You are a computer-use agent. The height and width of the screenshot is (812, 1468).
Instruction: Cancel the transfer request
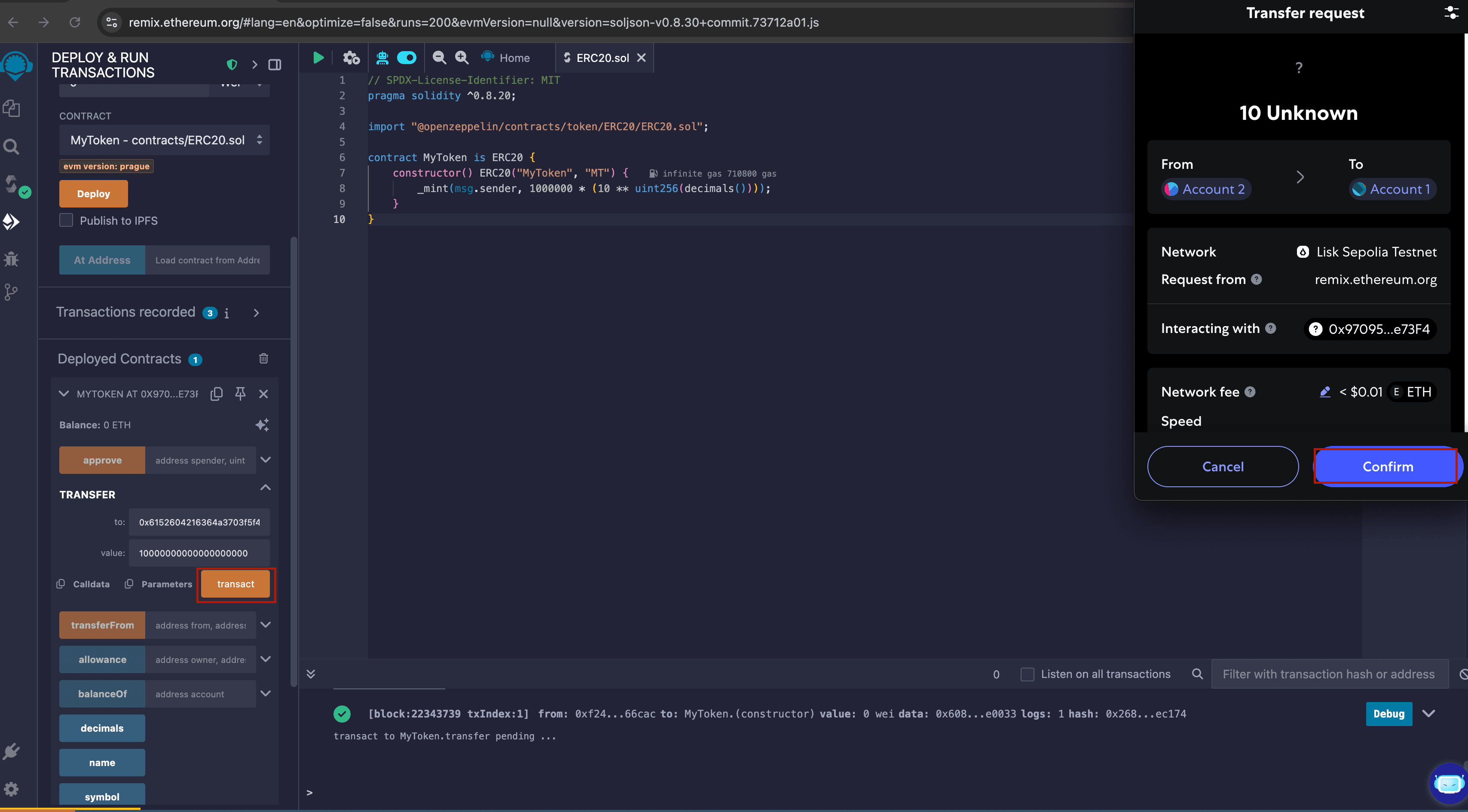click(x=1223, y=467)
